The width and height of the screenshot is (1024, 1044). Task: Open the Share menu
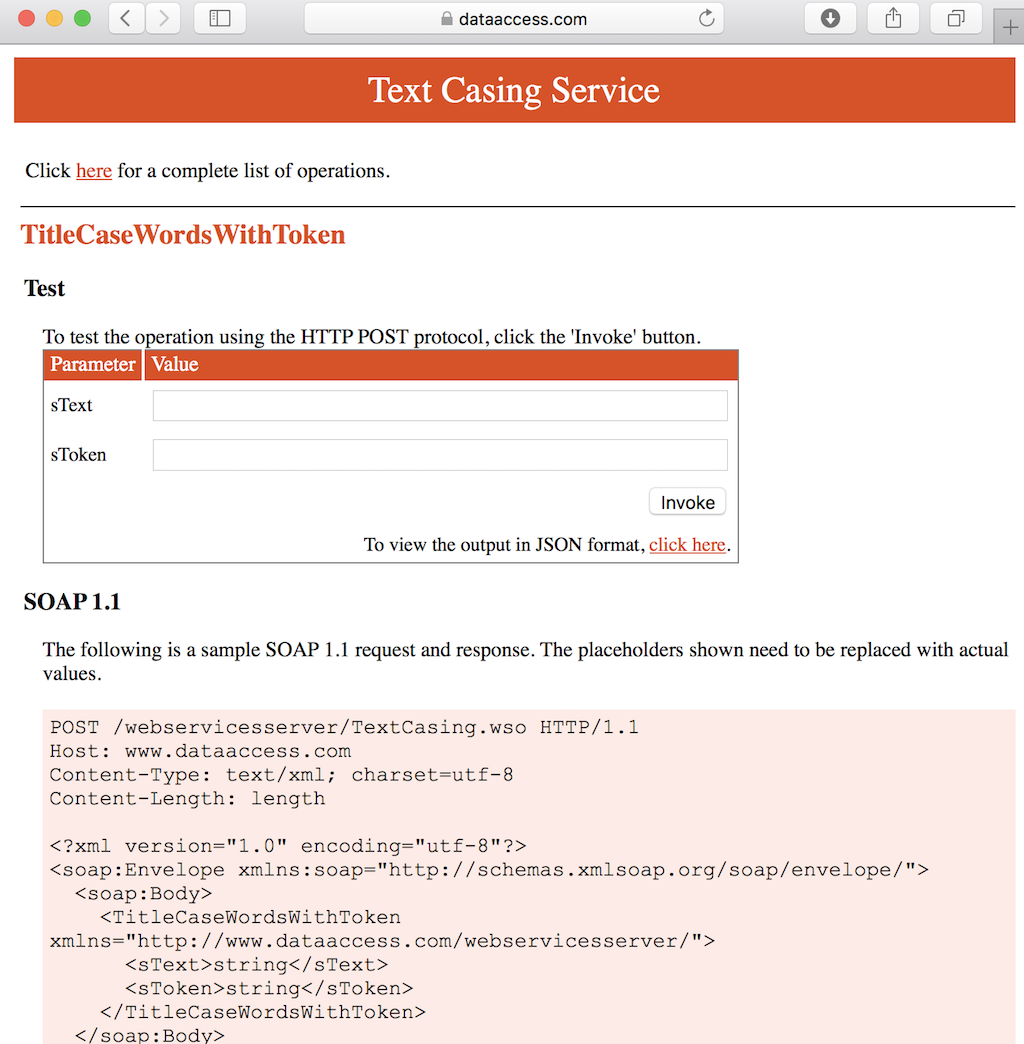(893, 18)
